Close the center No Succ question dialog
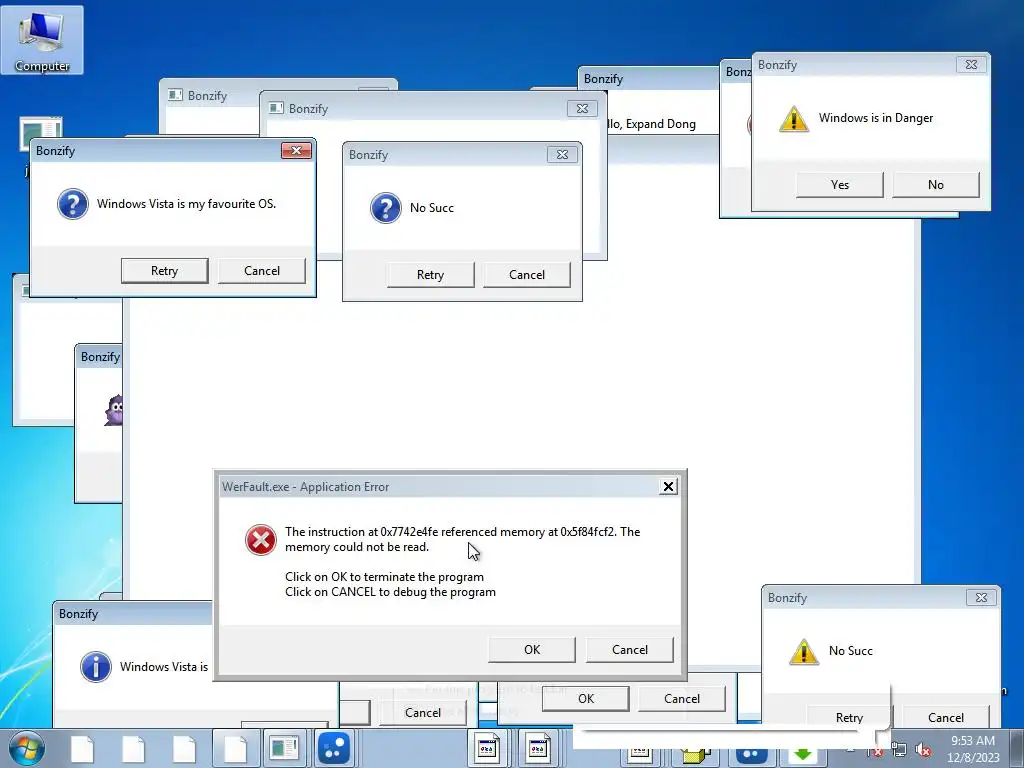 pyautogui.click(x=562, y=154)
